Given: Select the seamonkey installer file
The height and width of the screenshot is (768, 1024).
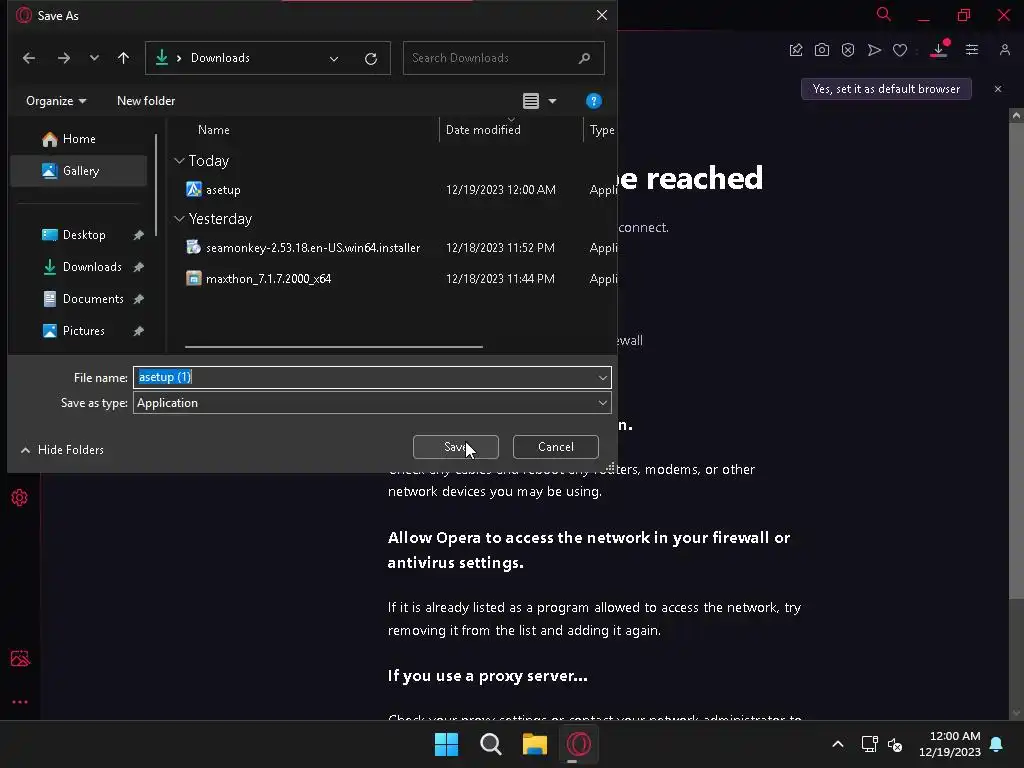Looking at the screenshot, I should click(x=313, y=248).
